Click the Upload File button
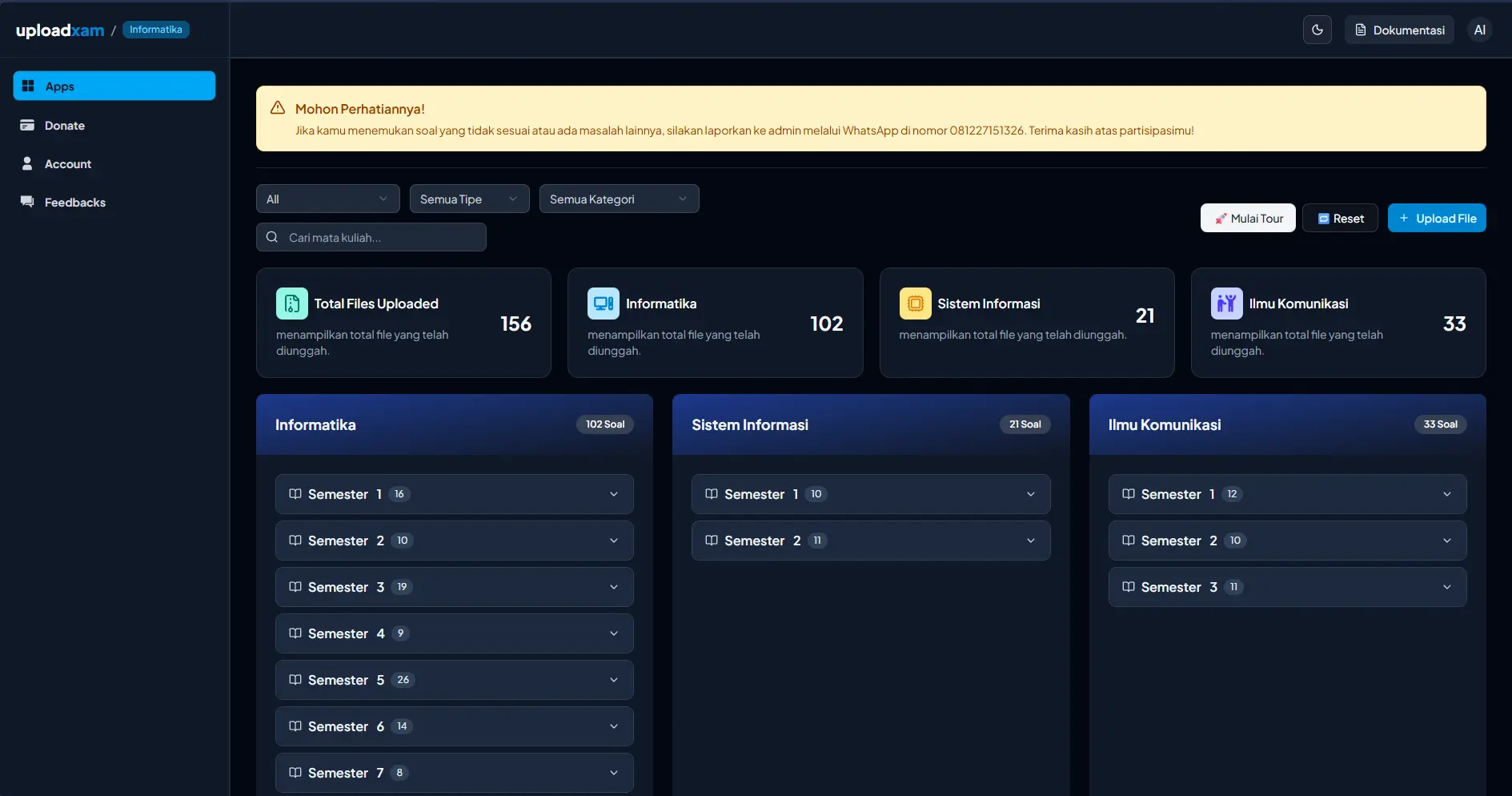The height and width of the screenshot is (796, 1512). tap(1436, 218)
